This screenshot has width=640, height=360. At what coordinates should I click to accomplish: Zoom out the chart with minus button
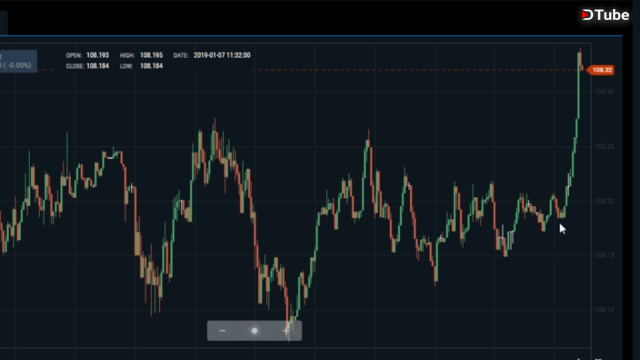tap(222, 331)
